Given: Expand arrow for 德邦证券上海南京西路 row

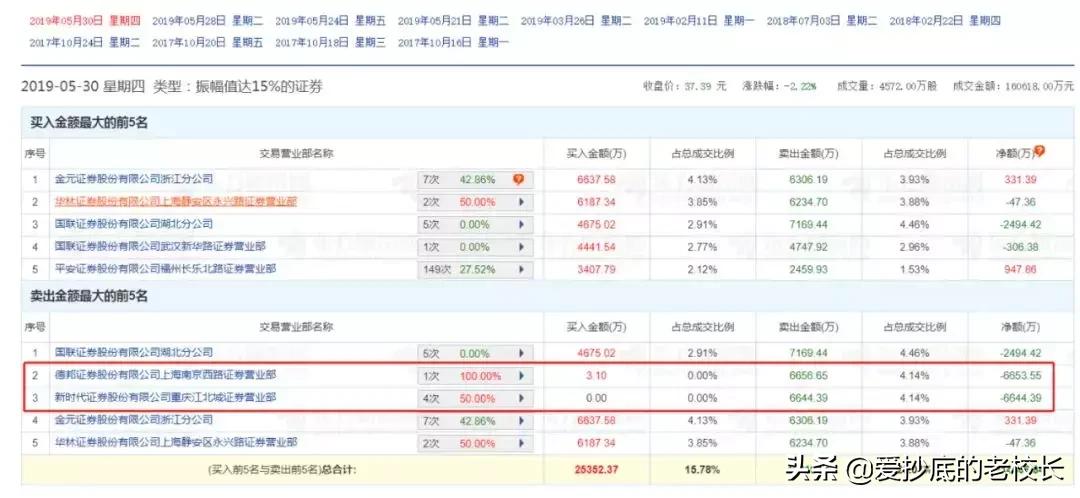Looking at the screenshot, I should [521, 376].
